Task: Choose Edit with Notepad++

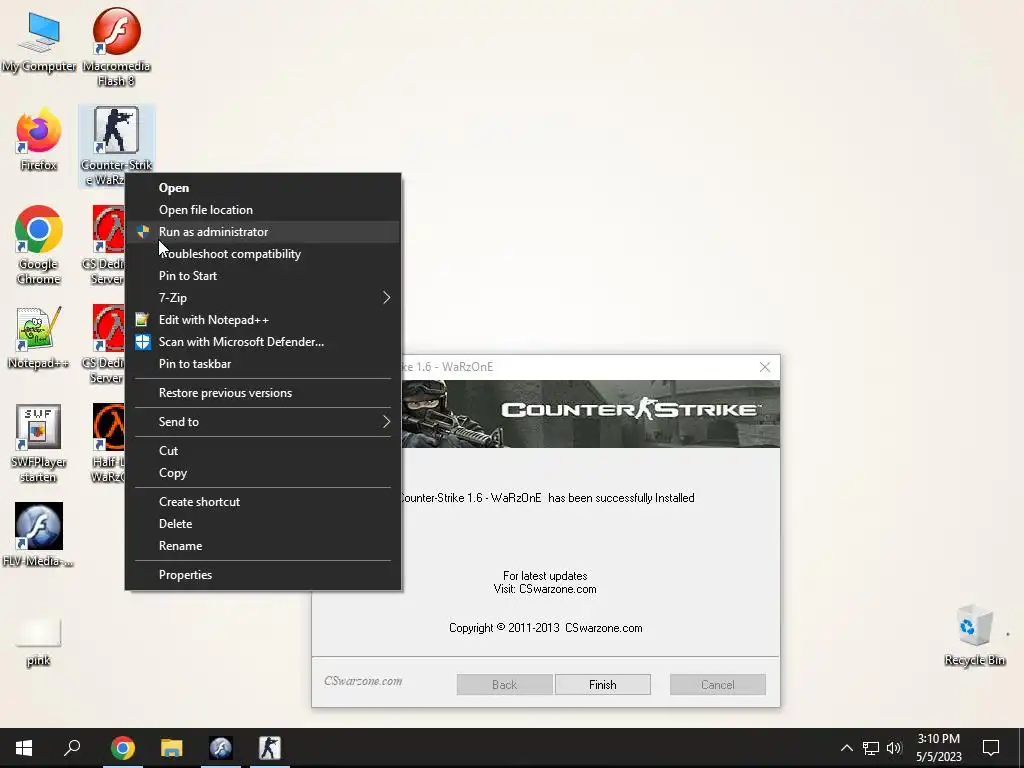Action: pos(263,320)
